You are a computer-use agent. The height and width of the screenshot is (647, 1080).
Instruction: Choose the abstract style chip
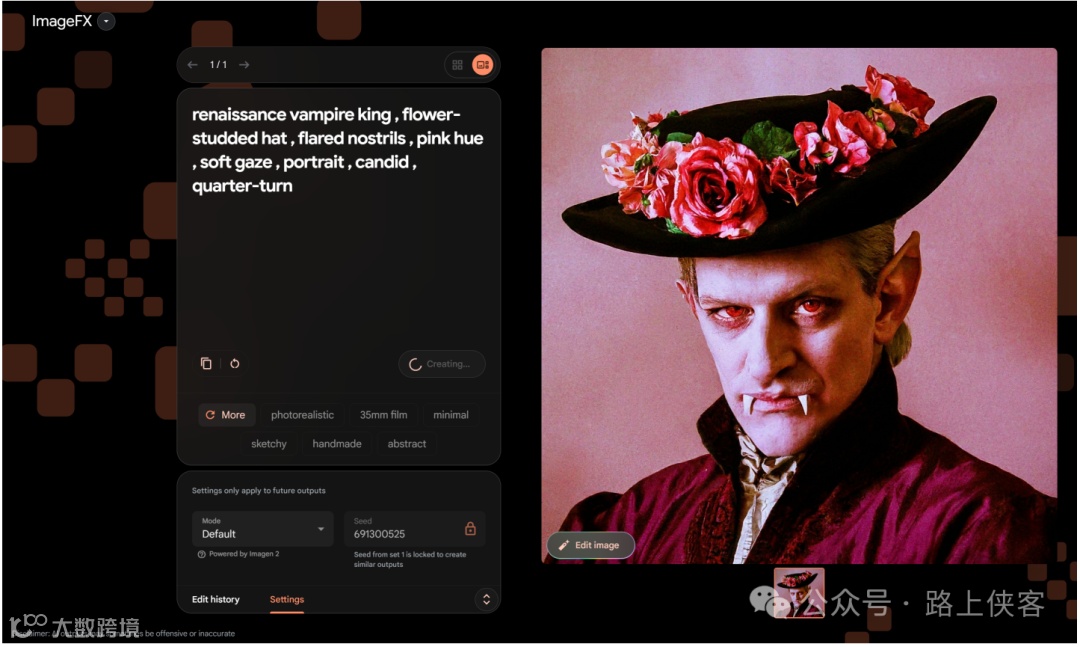407,444
